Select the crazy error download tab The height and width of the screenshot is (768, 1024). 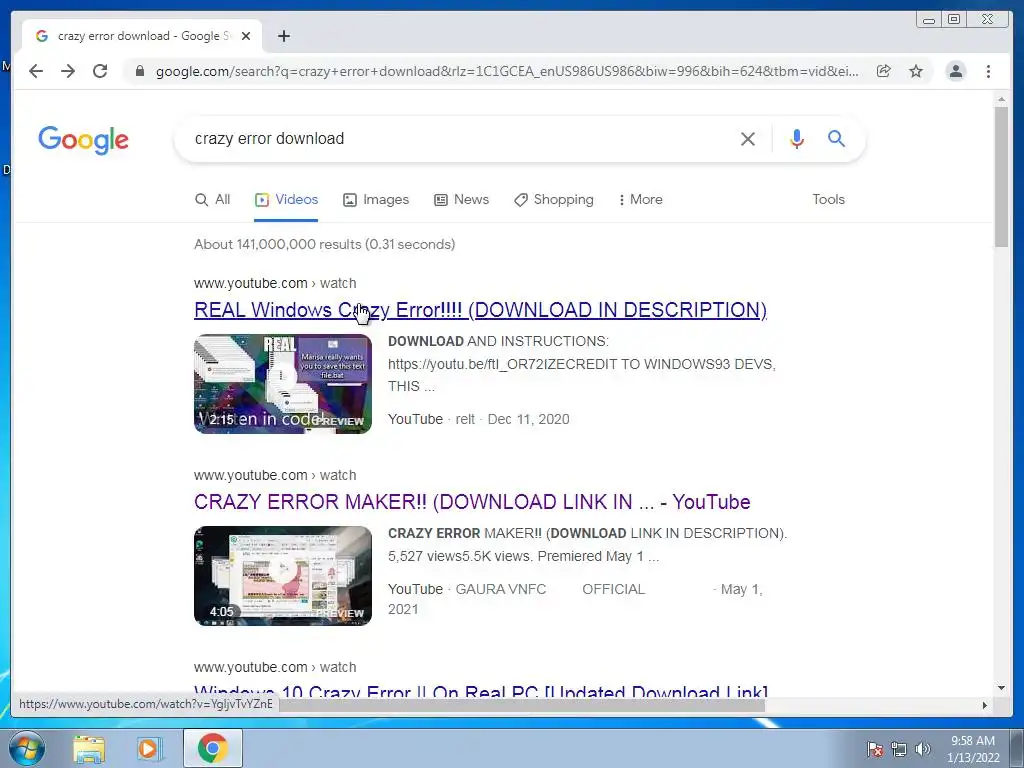[x=142, y=36]
